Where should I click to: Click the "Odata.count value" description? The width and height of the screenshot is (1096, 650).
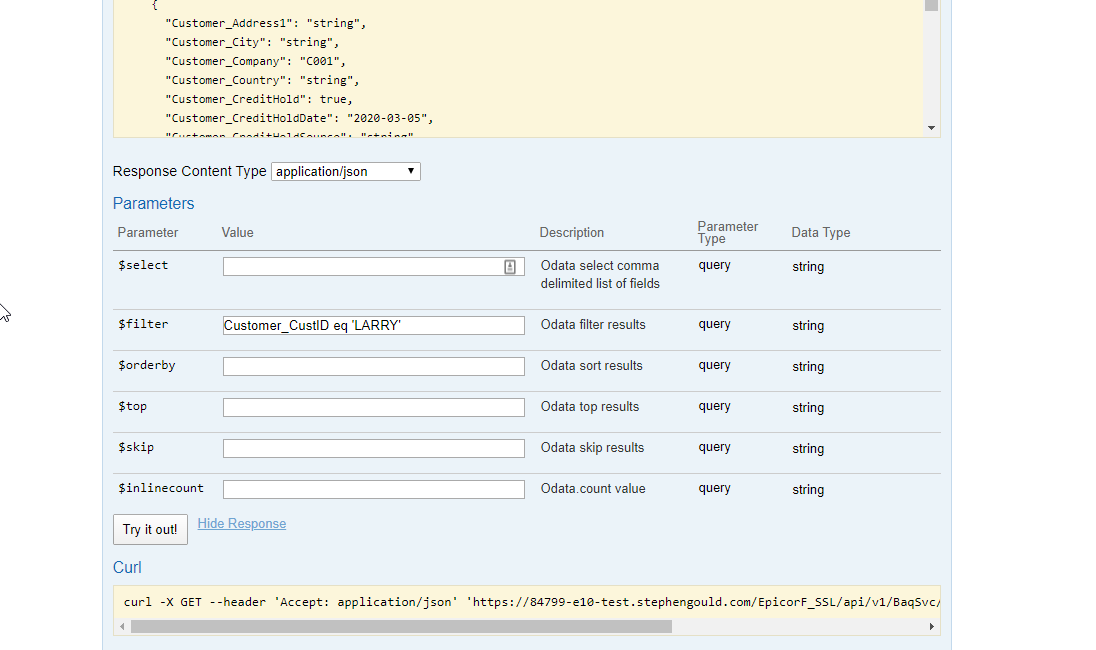click(593, 489)
